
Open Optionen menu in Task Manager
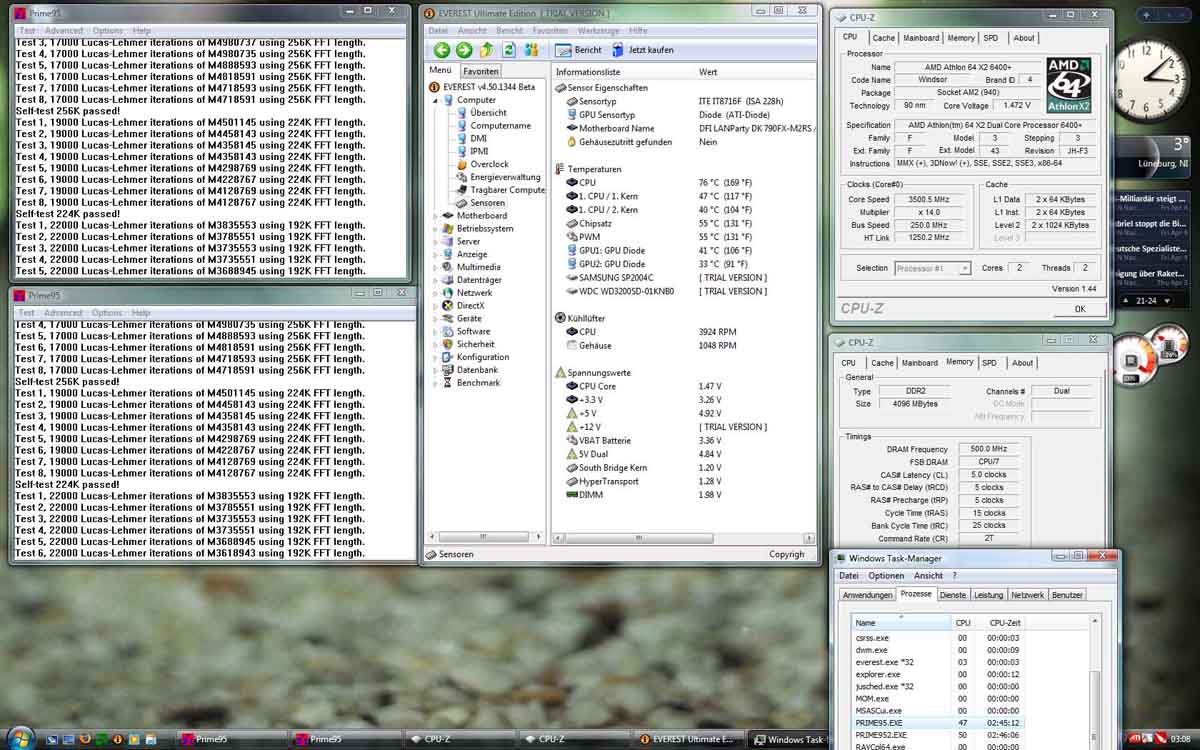[886, 576]
